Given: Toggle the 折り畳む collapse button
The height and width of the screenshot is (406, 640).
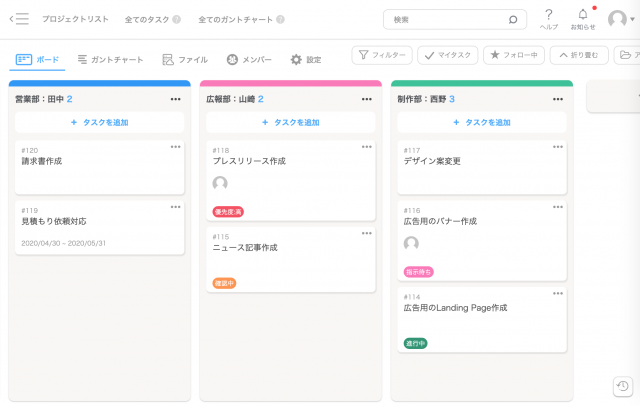Looking at the screenshot, I should click(580, 55).
